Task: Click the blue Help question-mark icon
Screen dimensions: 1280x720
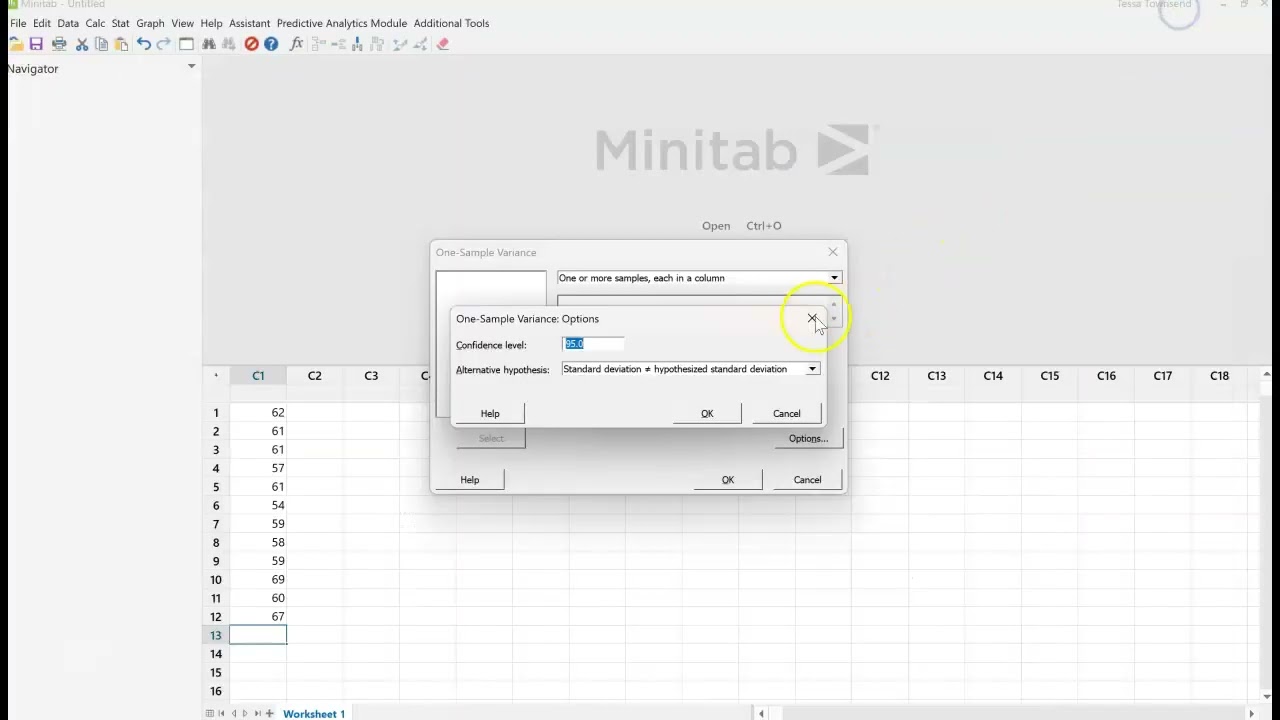Action: 271,44
